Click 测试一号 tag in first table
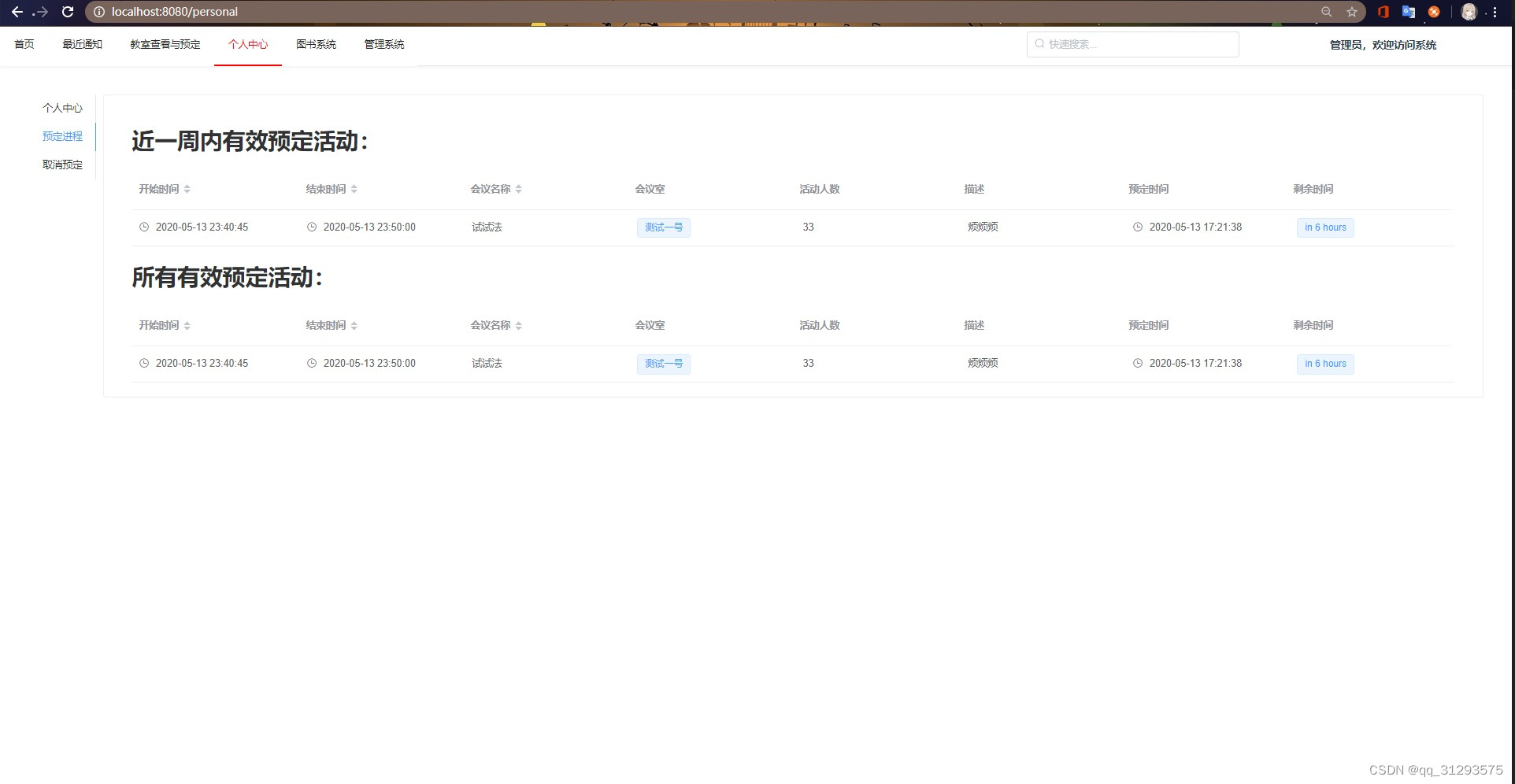Image resolution: width=1515 pixels, height=784 pixels. click(x=664, y=227)
